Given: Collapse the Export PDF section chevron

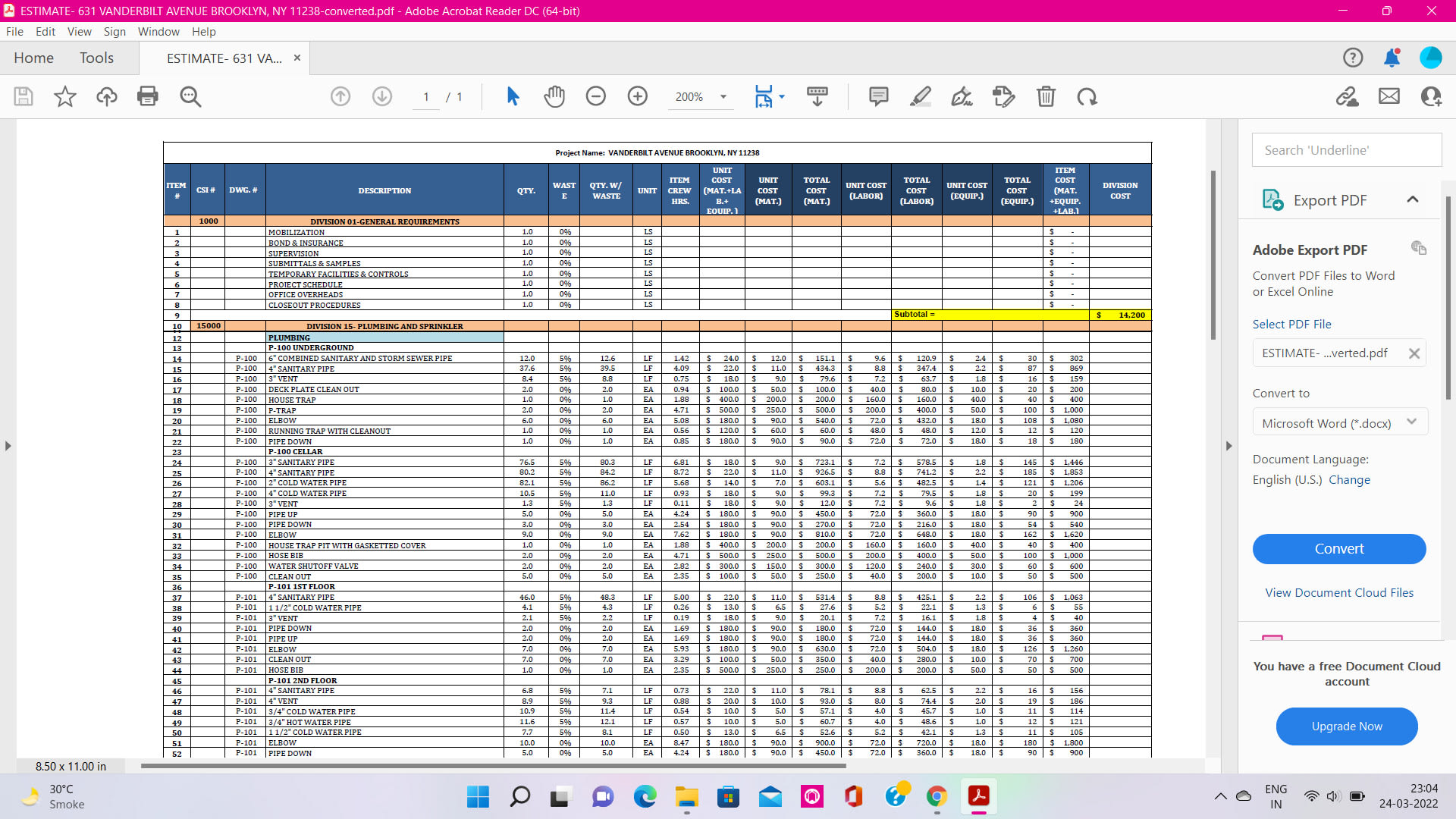Looking at the screenshot, I should [x=1412, y=199].
